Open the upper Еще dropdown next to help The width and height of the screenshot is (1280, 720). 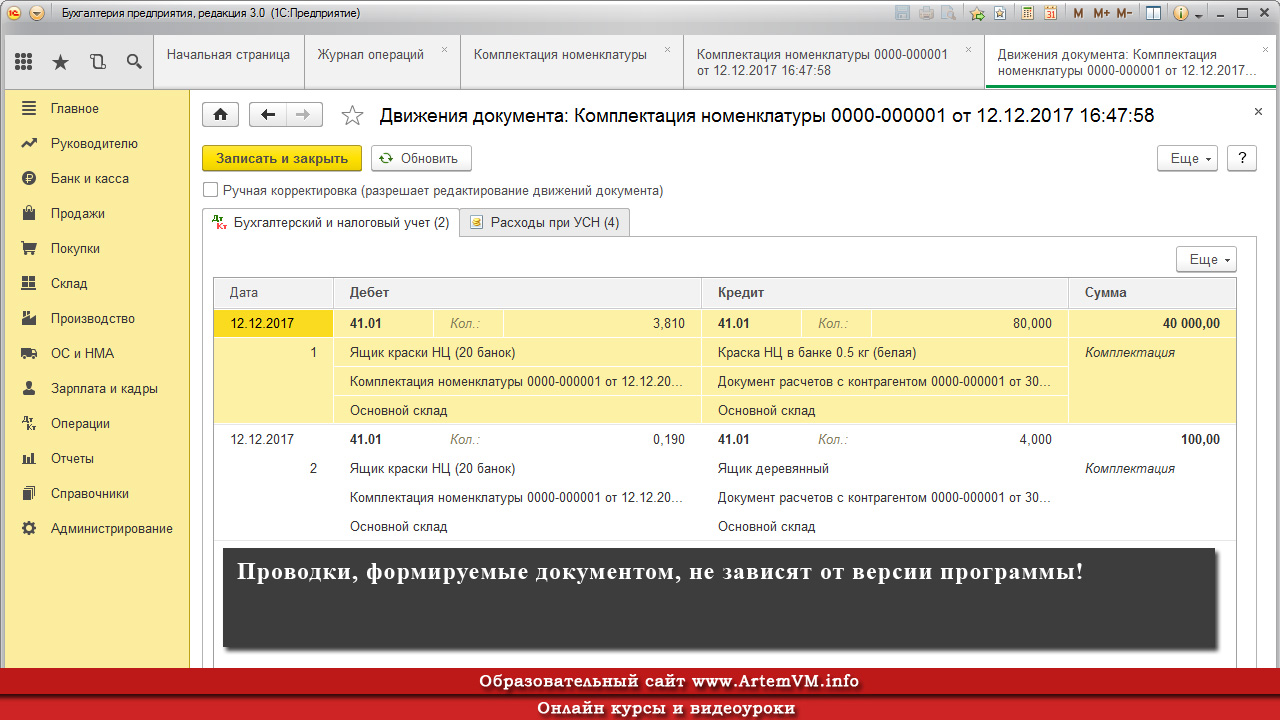point(1187,158)
